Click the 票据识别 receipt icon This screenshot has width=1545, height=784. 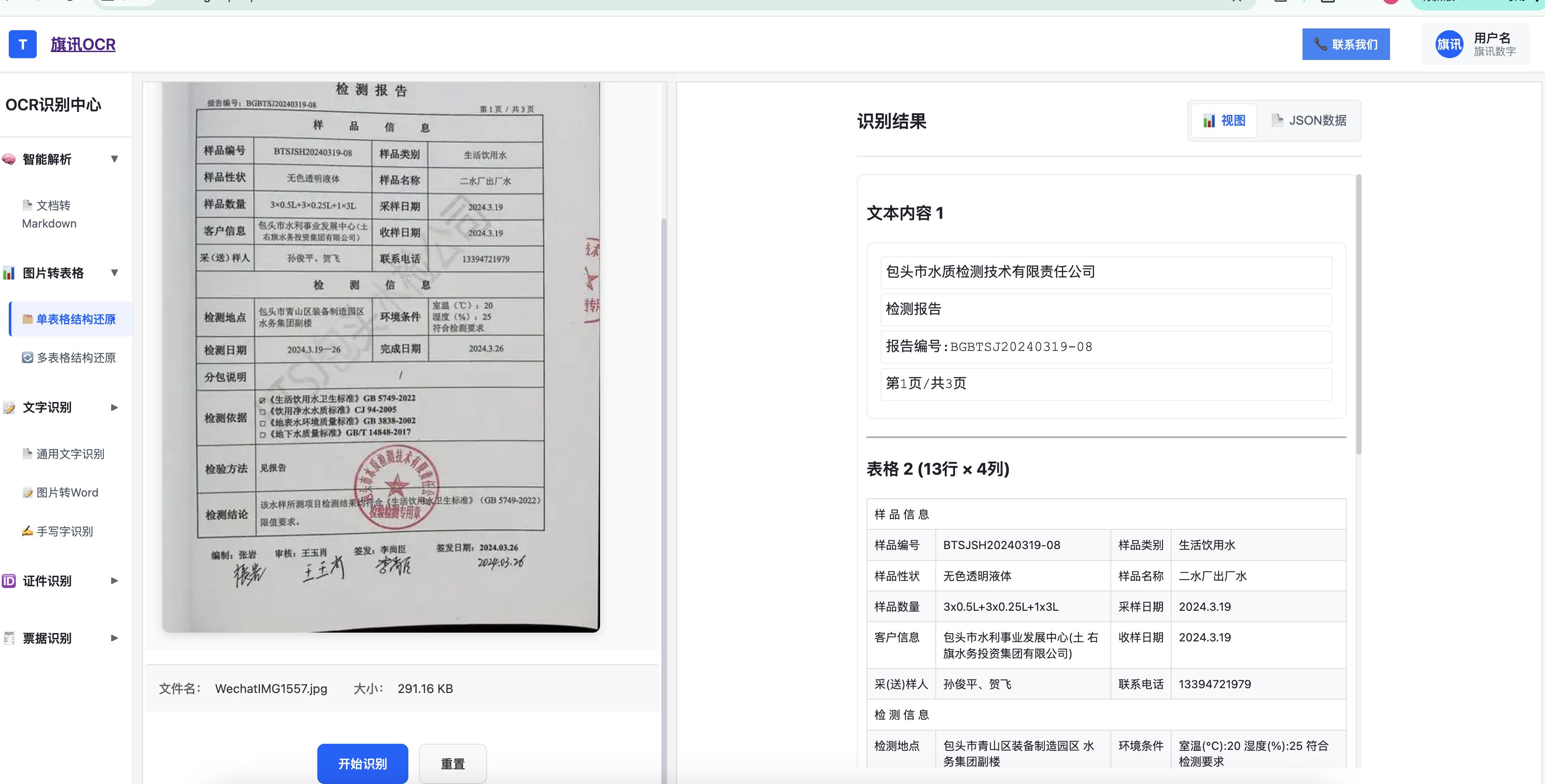[x=9, y=638]
